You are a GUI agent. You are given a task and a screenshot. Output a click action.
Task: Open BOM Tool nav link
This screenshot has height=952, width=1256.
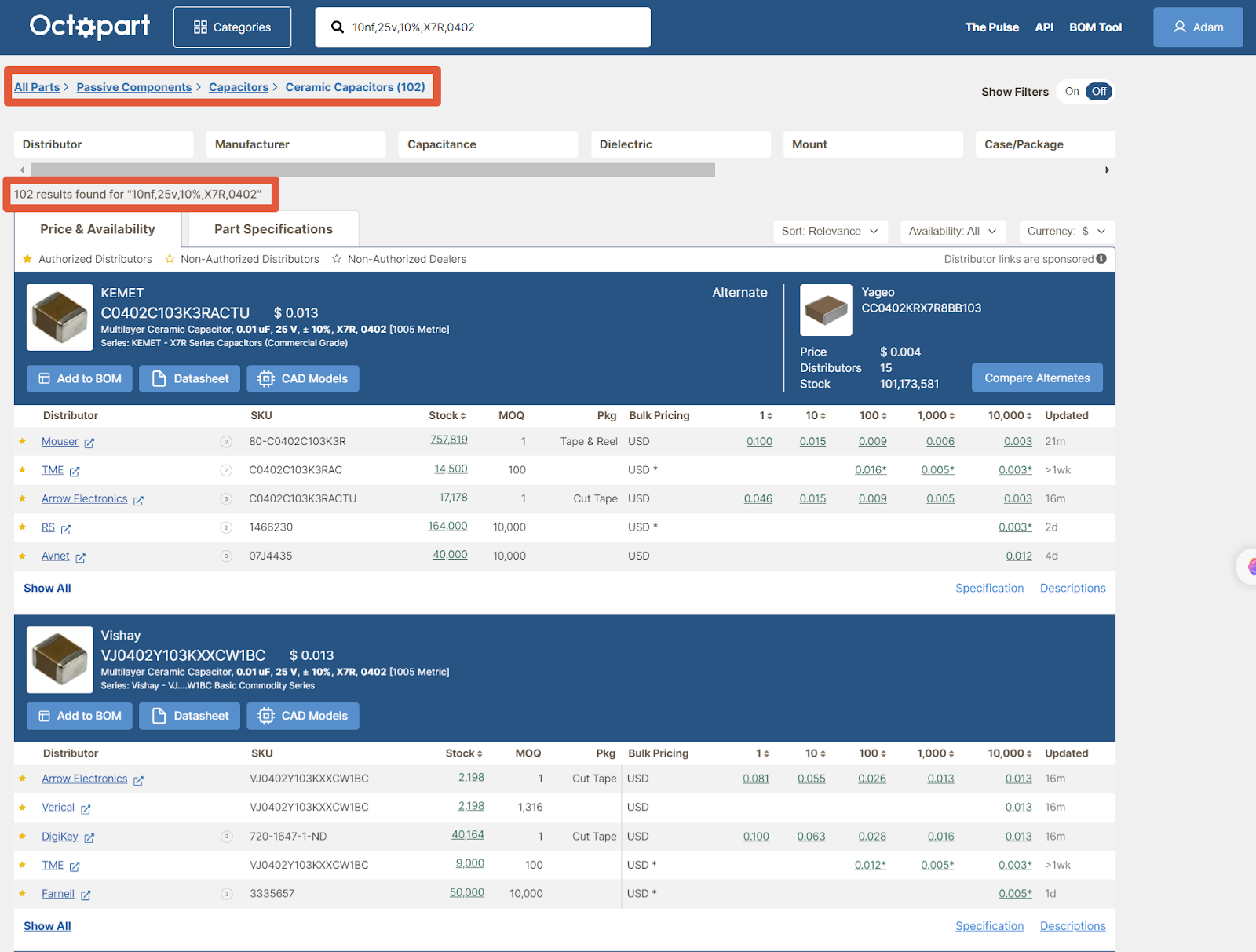1095,27
